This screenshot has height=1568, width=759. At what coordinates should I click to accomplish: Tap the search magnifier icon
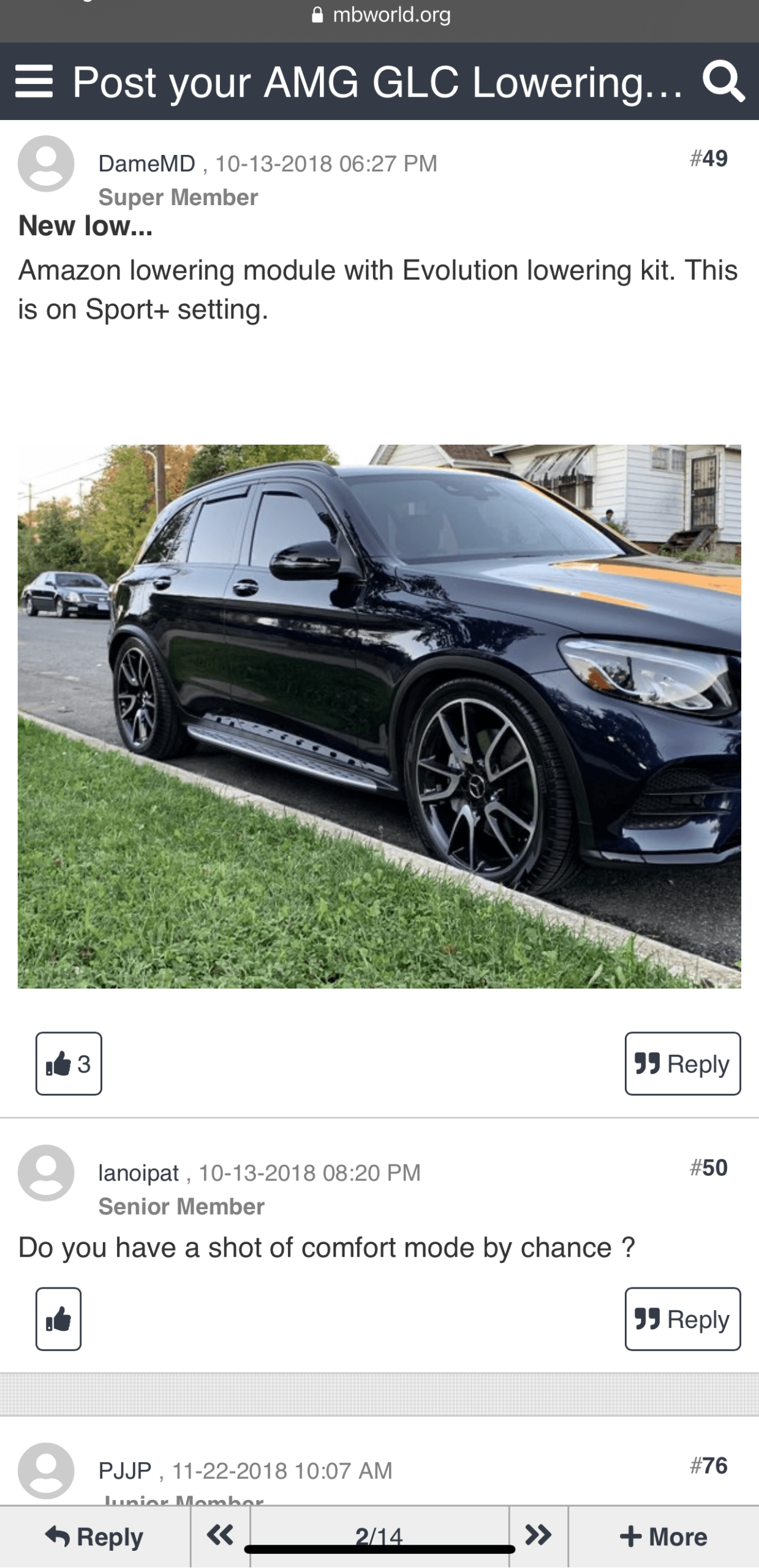coord(723,81)
